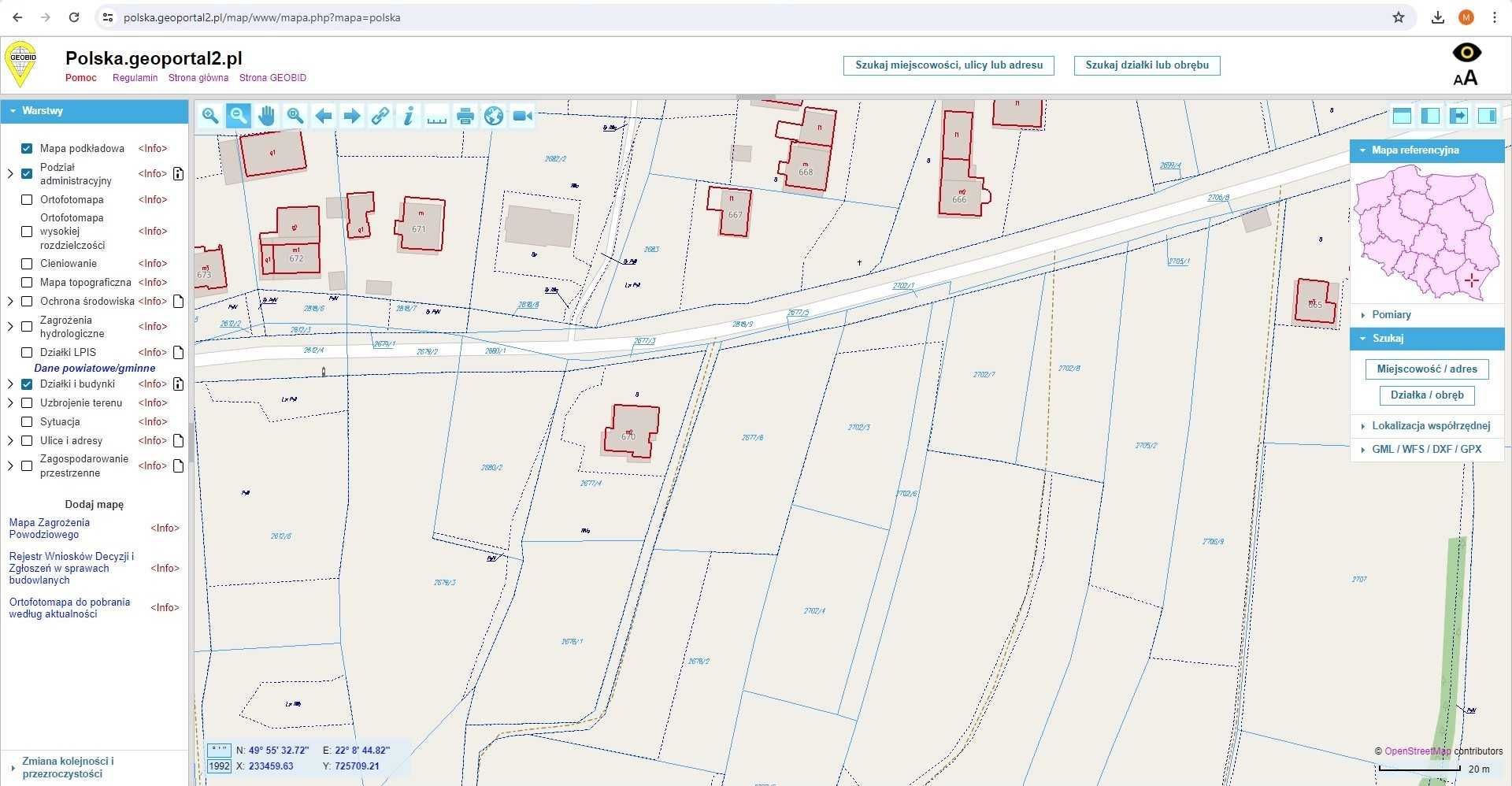Select the ruler measurement tool
The height and width of the screenshot is (786, 1512).
point(436,116)
